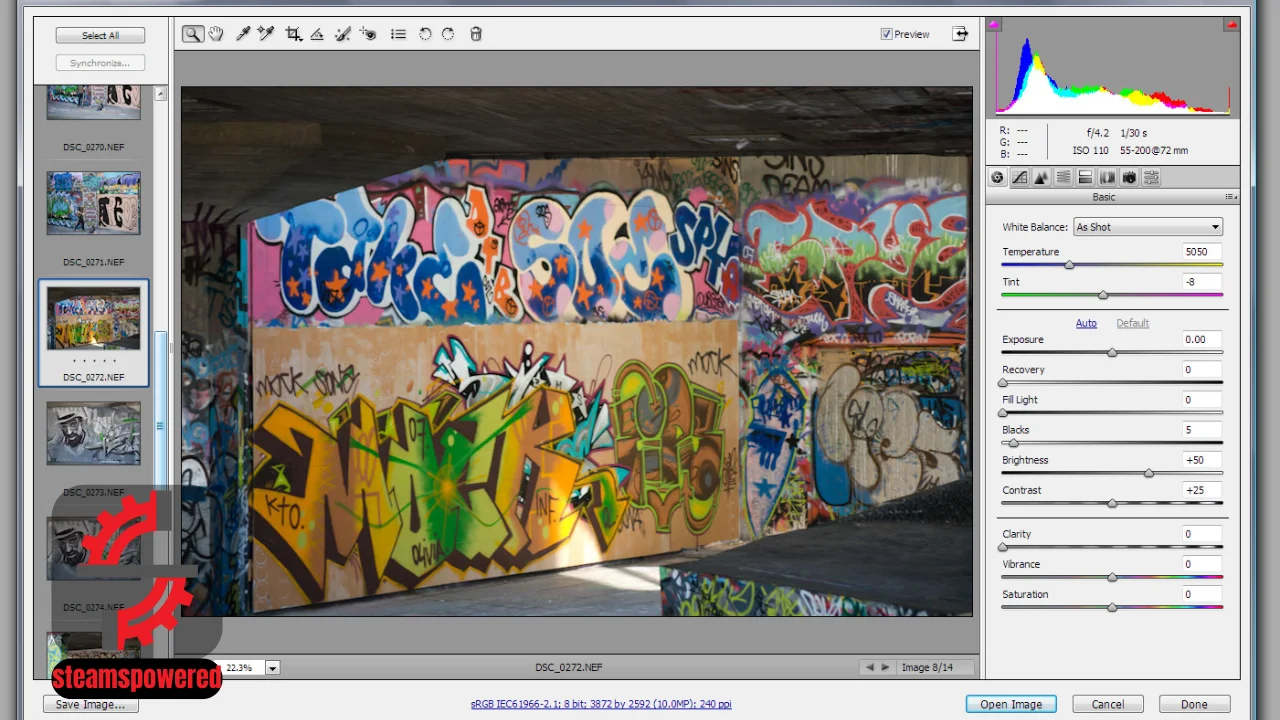
Task: Click the Temperature slider handle
Action: [1069, 265]
